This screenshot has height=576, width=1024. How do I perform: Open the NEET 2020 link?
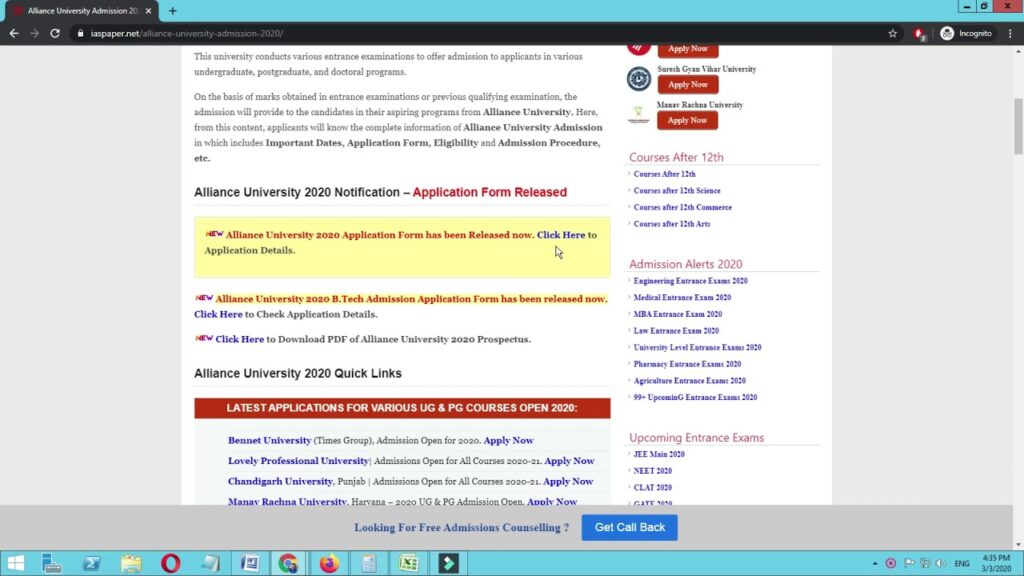point(652,470)
